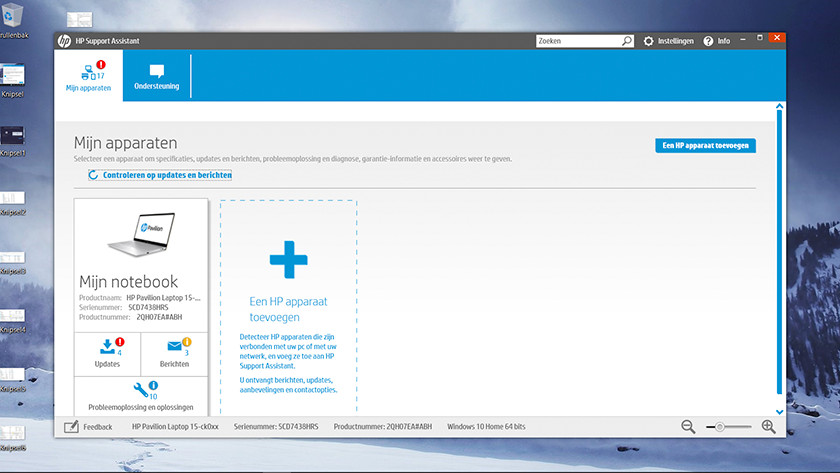
Task: Click the HP Pavilion laptop thumbnail
Action: coord(141,232)
